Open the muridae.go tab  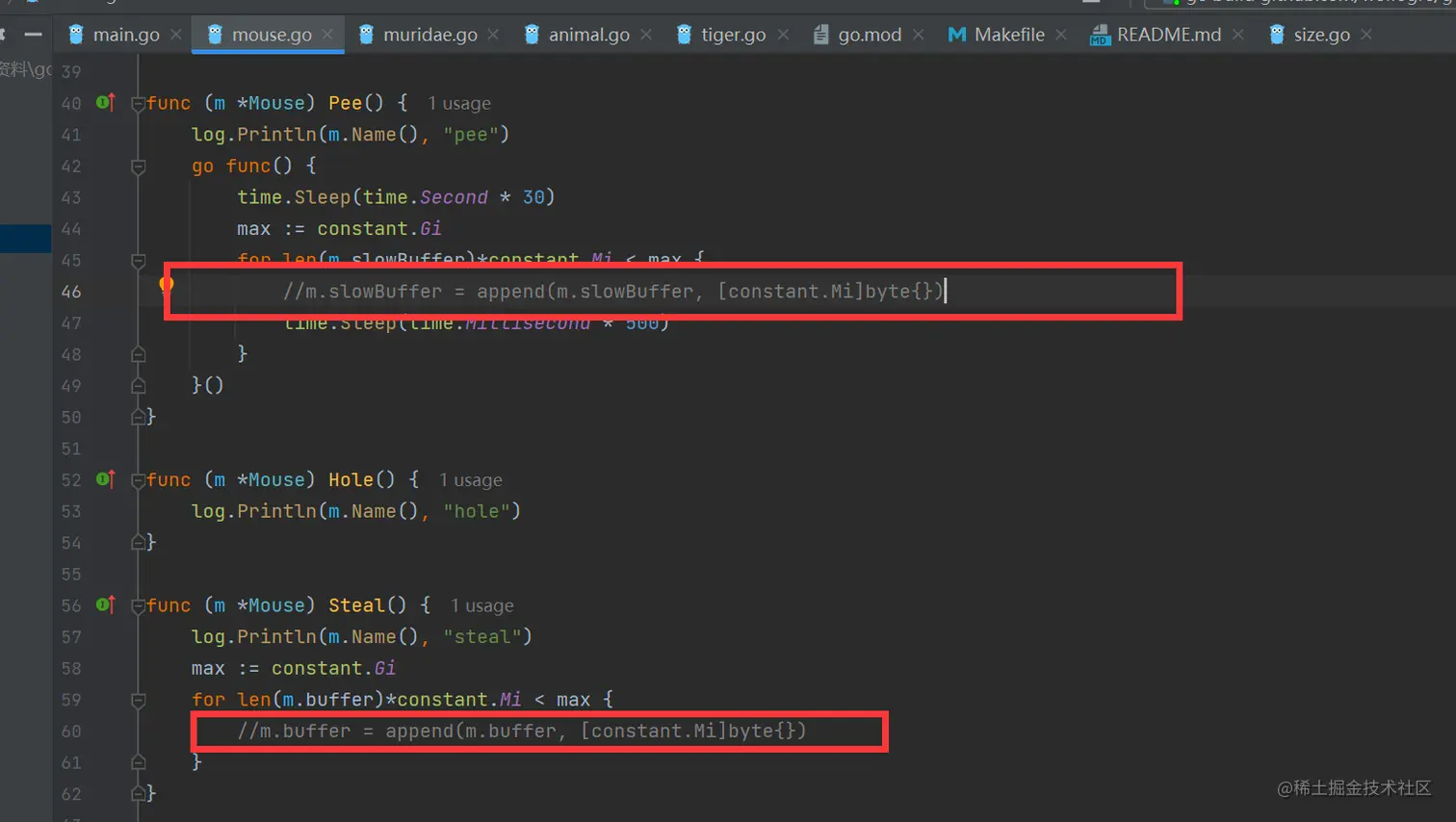430,35
